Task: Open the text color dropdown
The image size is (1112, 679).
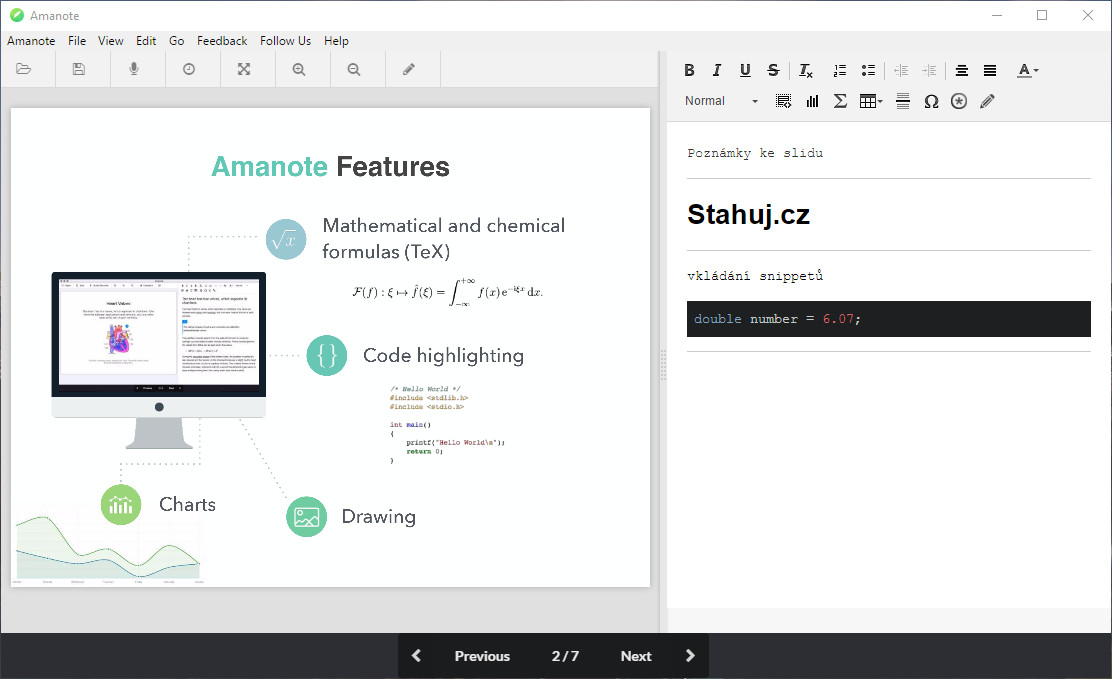Action: [1028, 70]
